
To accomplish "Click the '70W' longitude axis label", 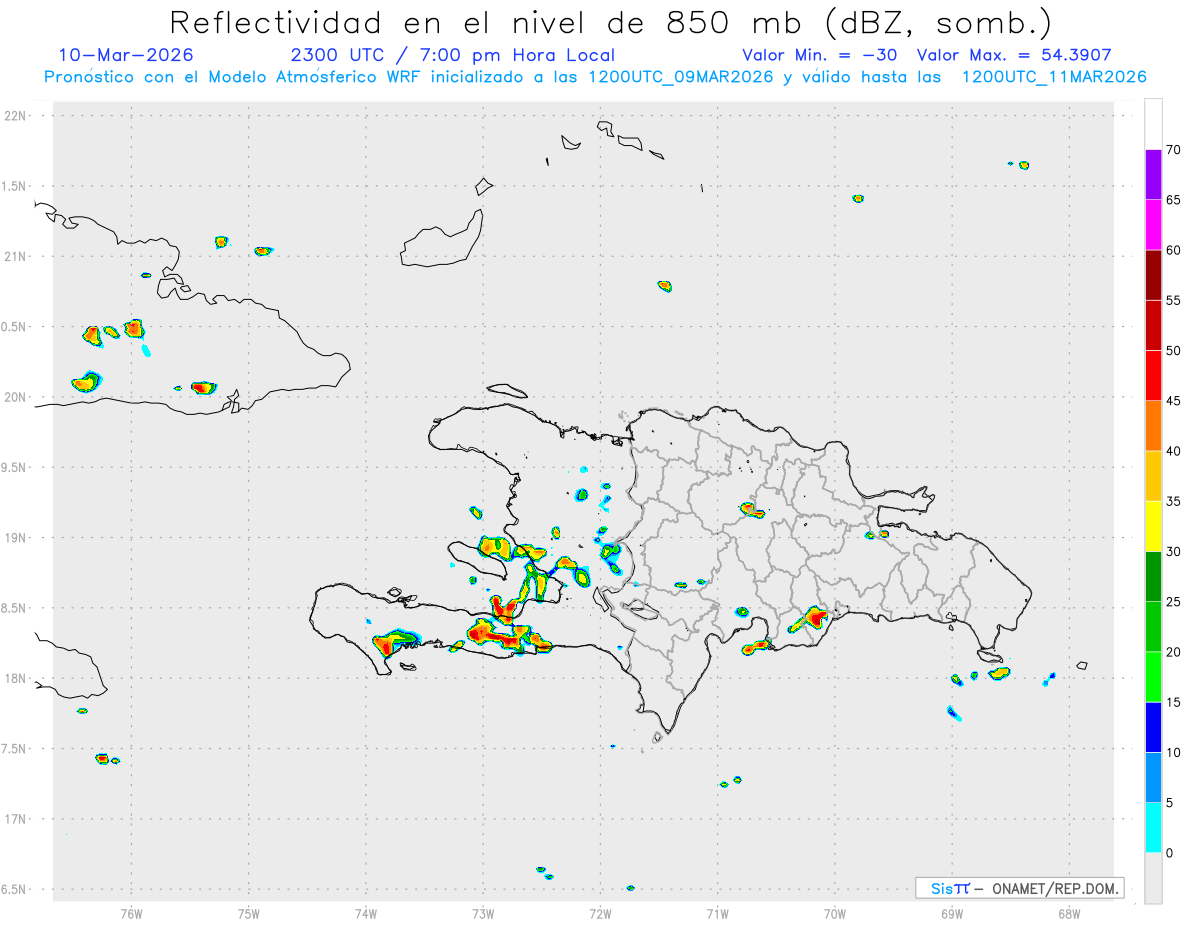I will pyautogui.click(x=835, y=912).
